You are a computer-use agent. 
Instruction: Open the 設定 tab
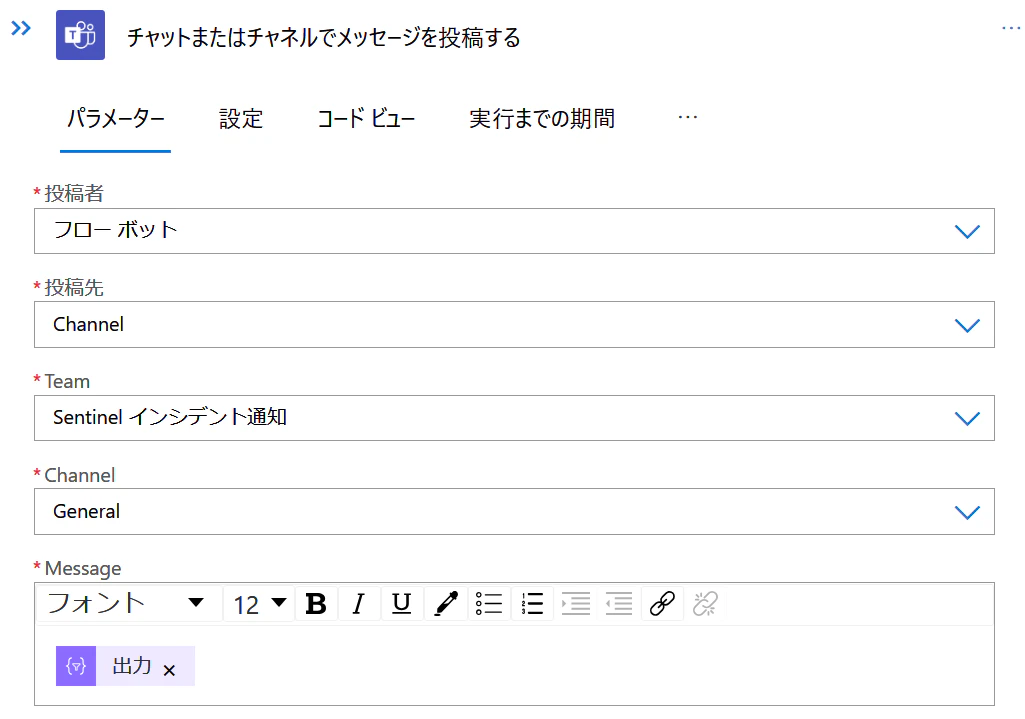(241, 119)
